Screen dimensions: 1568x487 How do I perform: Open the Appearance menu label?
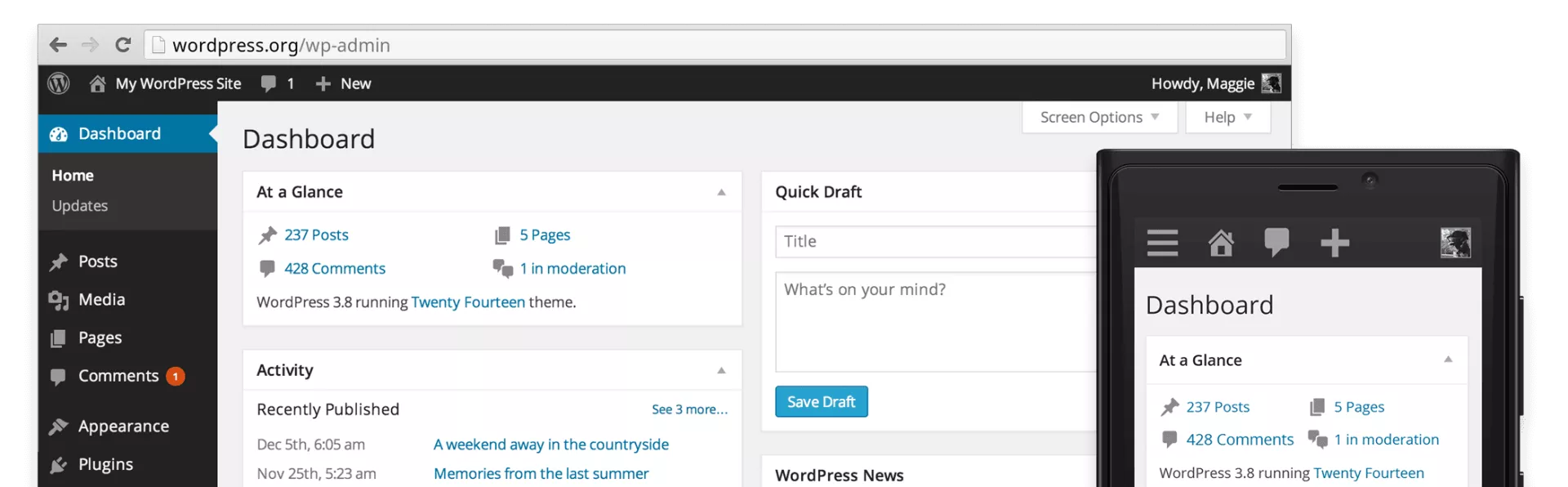pos(124,427)
